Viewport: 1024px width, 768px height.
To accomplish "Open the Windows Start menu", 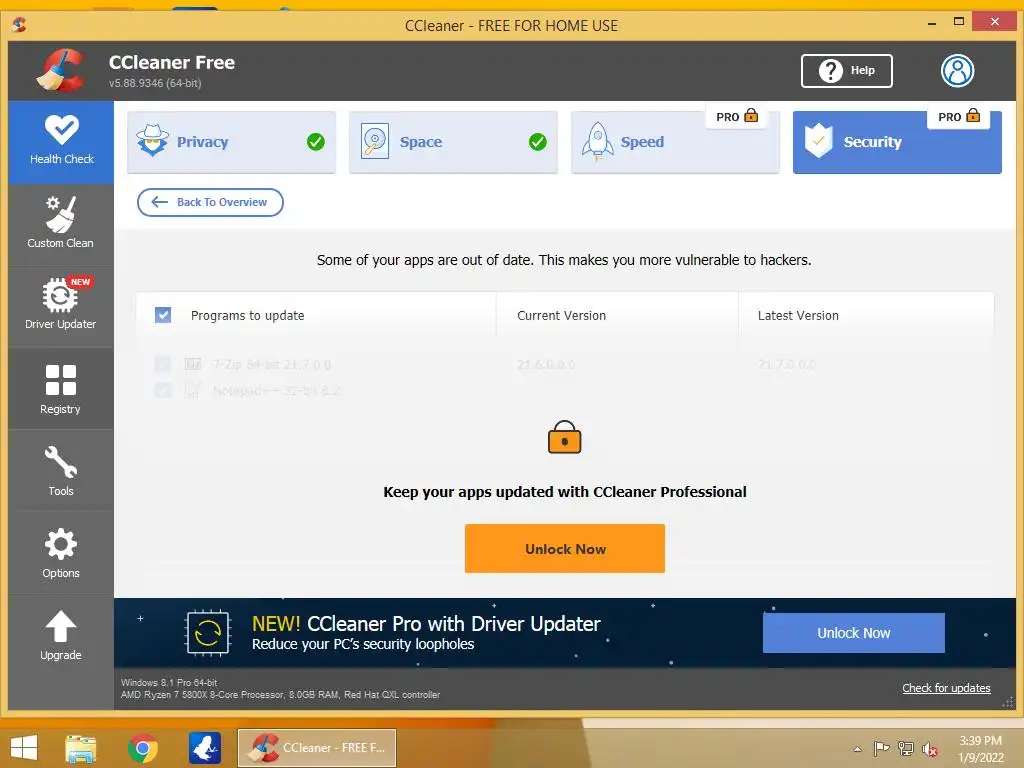I will click(24, 748).
